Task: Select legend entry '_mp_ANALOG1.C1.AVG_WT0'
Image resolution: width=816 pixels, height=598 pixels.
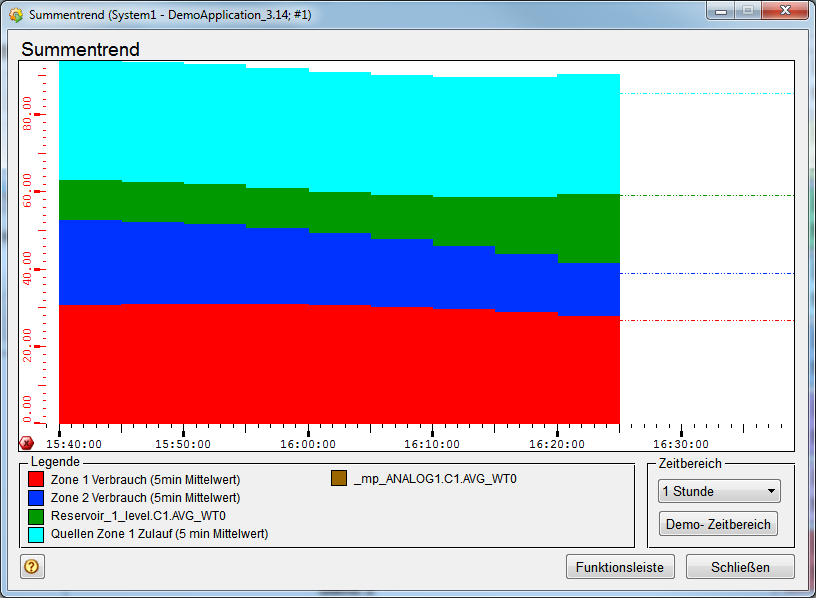Action: tap(435, 479)
